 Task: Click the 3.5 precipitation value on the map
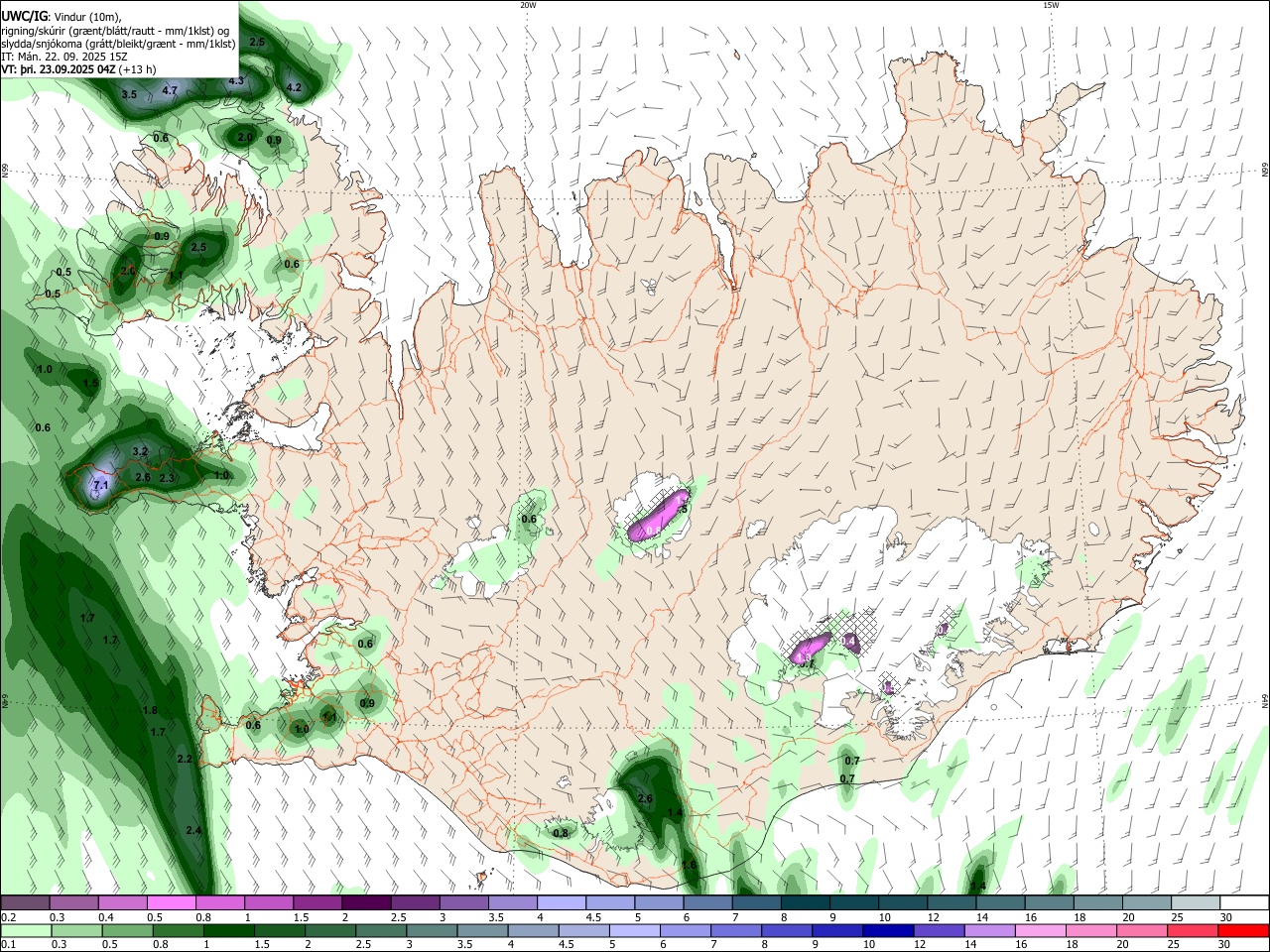click(129, 94)
